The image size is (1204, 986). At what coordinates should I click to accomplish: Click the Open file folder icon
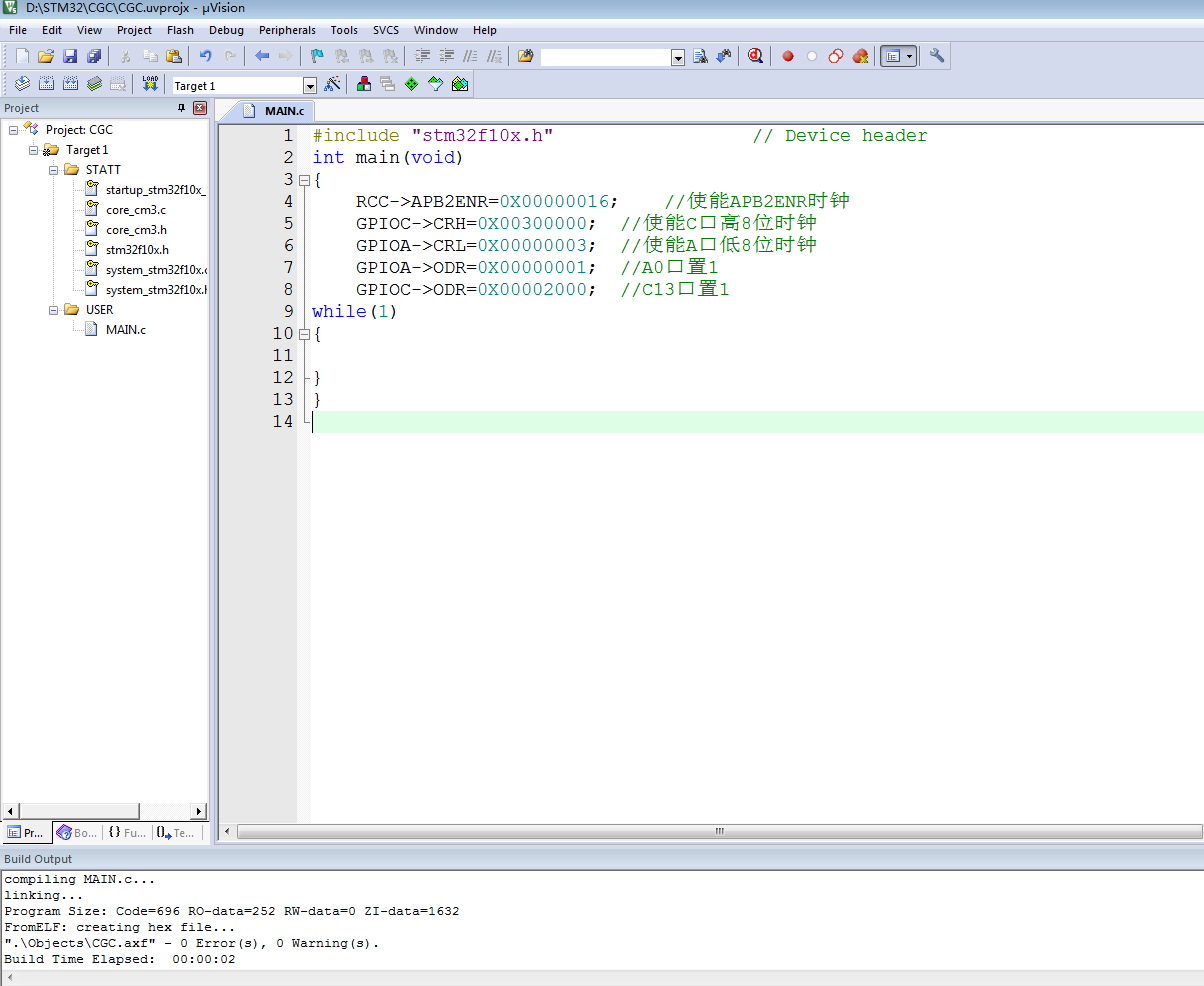point(45,56)
